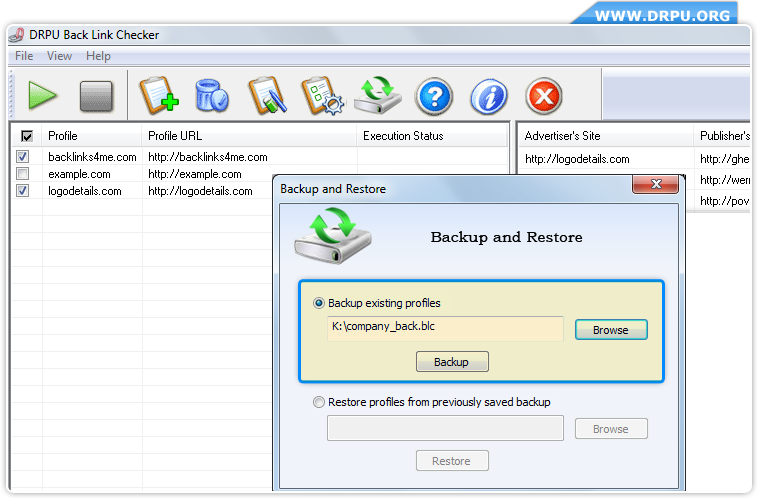Uncheck the logodetails.com profile checkbox

click(x=23, y=191)
